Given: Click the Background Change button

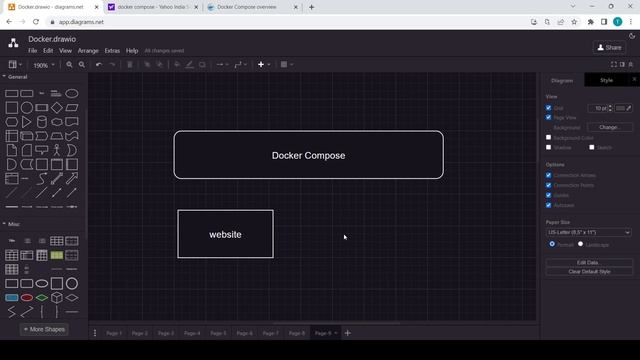Looking at the screenshot, I should coord(609,127).
